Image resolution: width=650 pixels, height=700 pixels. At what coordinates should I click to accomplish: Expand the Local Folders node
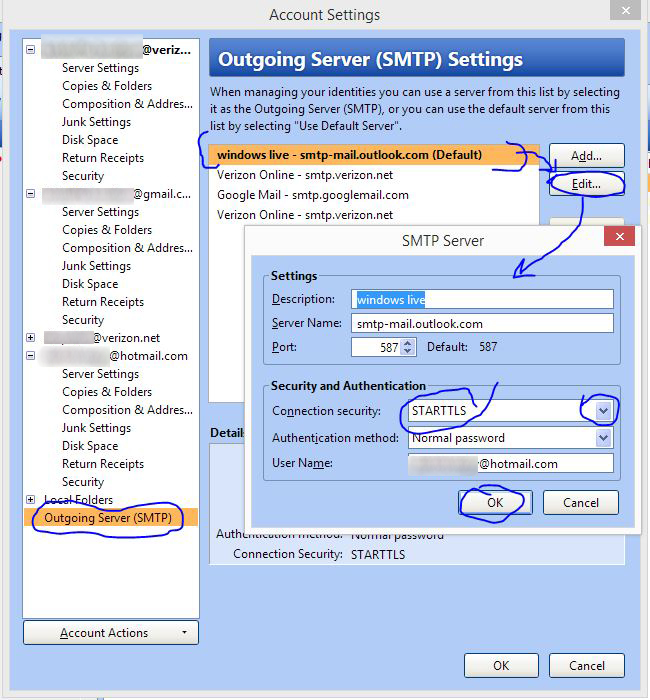[x=30, y=500]
